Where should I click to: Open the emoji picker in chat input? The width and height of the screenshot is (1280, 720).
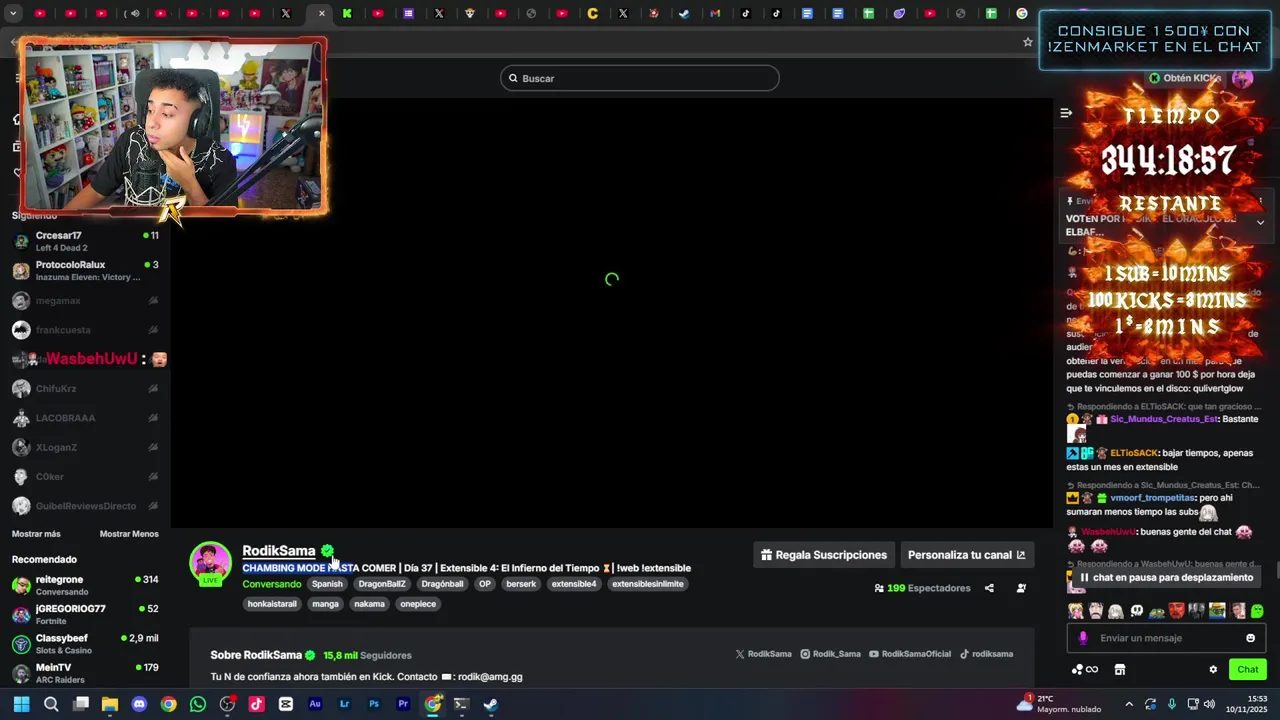(x=1250, y=638)
